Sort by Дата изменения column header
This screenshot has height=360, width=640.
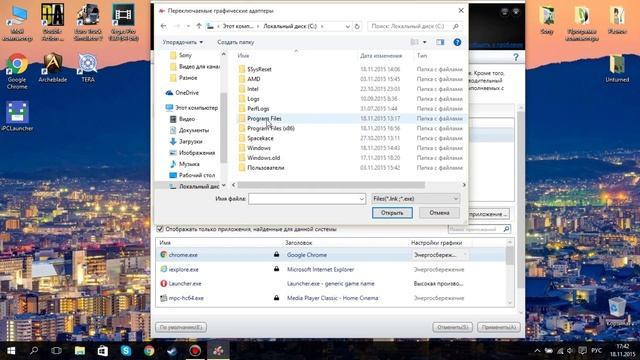(381, 56)
